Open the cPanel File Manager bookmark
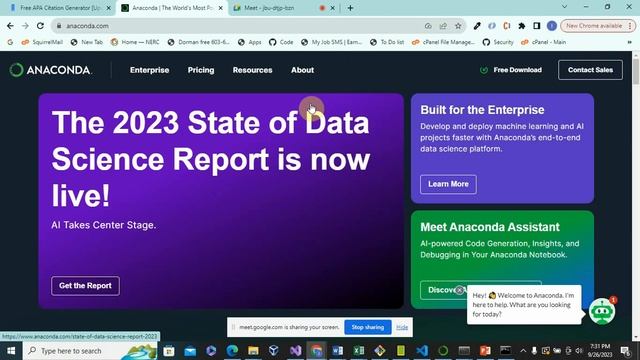Image resolution: width=640 pixels, height=360 pixels. click(x=444, y=42)
